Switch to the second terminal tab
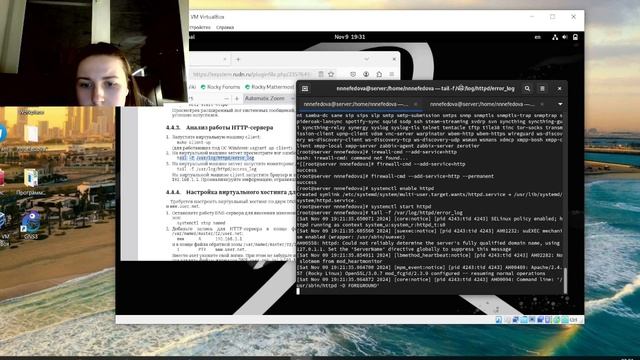 (482, 104)
